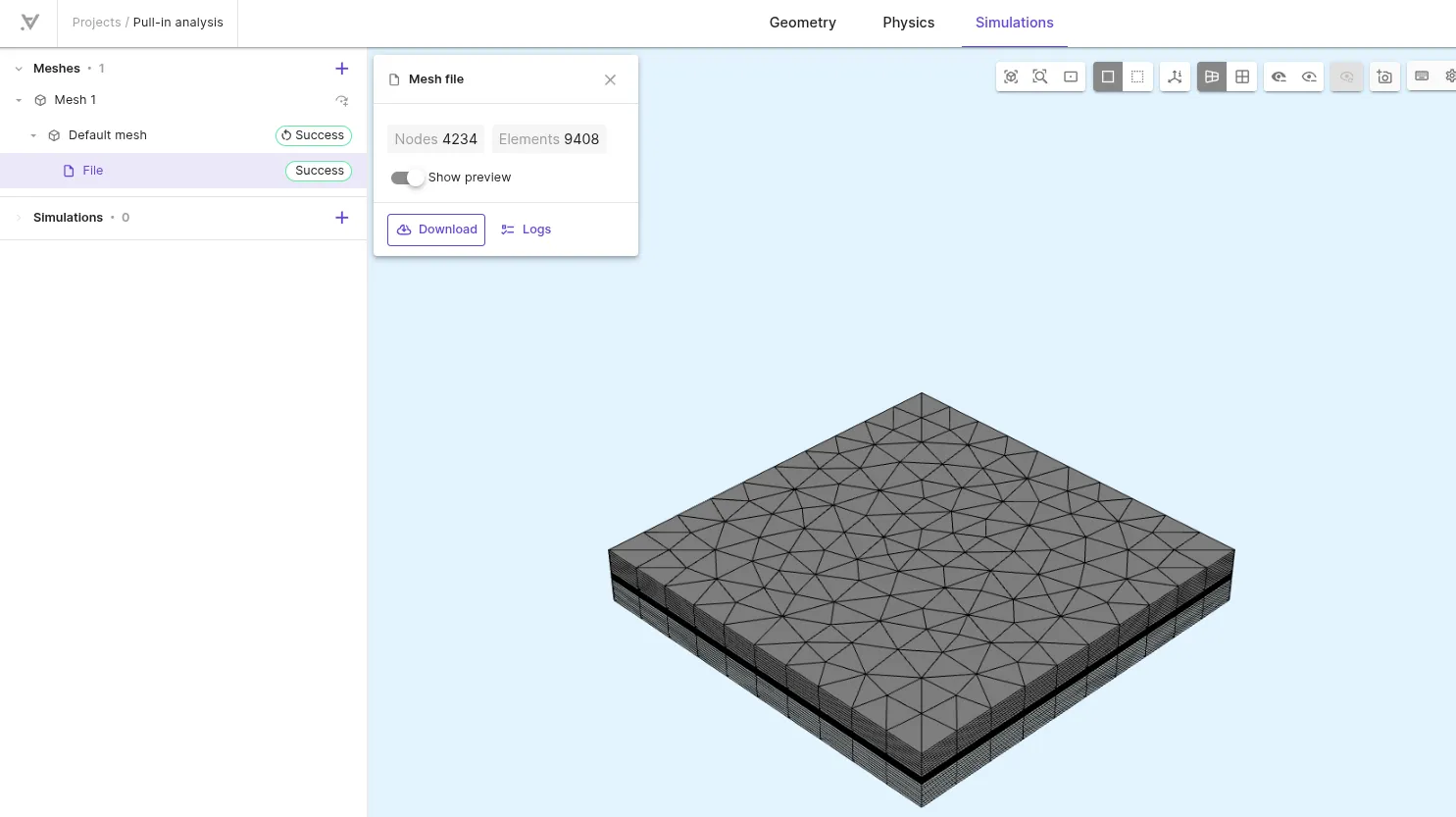Open the mesh Logs link
The height and width of the screenshot is (817, 1456).
coord(526,230)
